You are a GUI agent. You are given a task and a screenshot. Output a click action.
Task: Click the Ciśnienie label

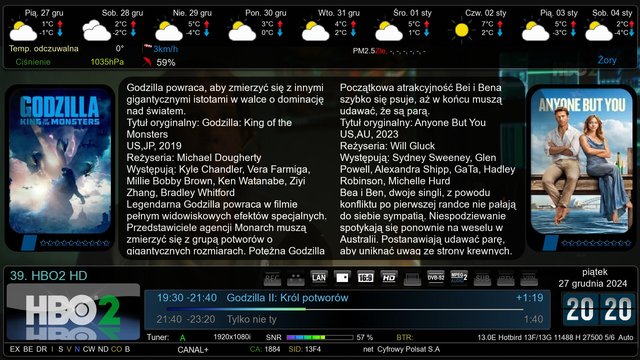(33, 62)
